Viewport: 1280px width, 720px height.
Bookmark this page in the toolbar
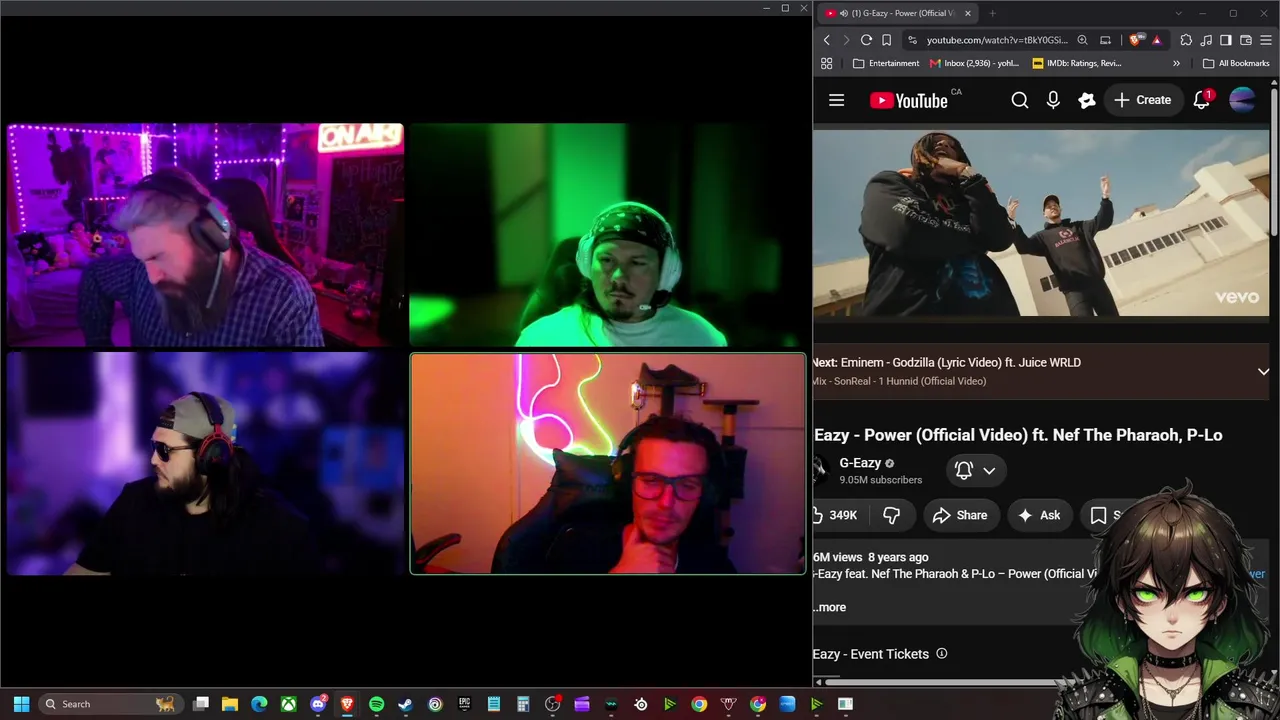pyautogui.click(x=886, y=40)
